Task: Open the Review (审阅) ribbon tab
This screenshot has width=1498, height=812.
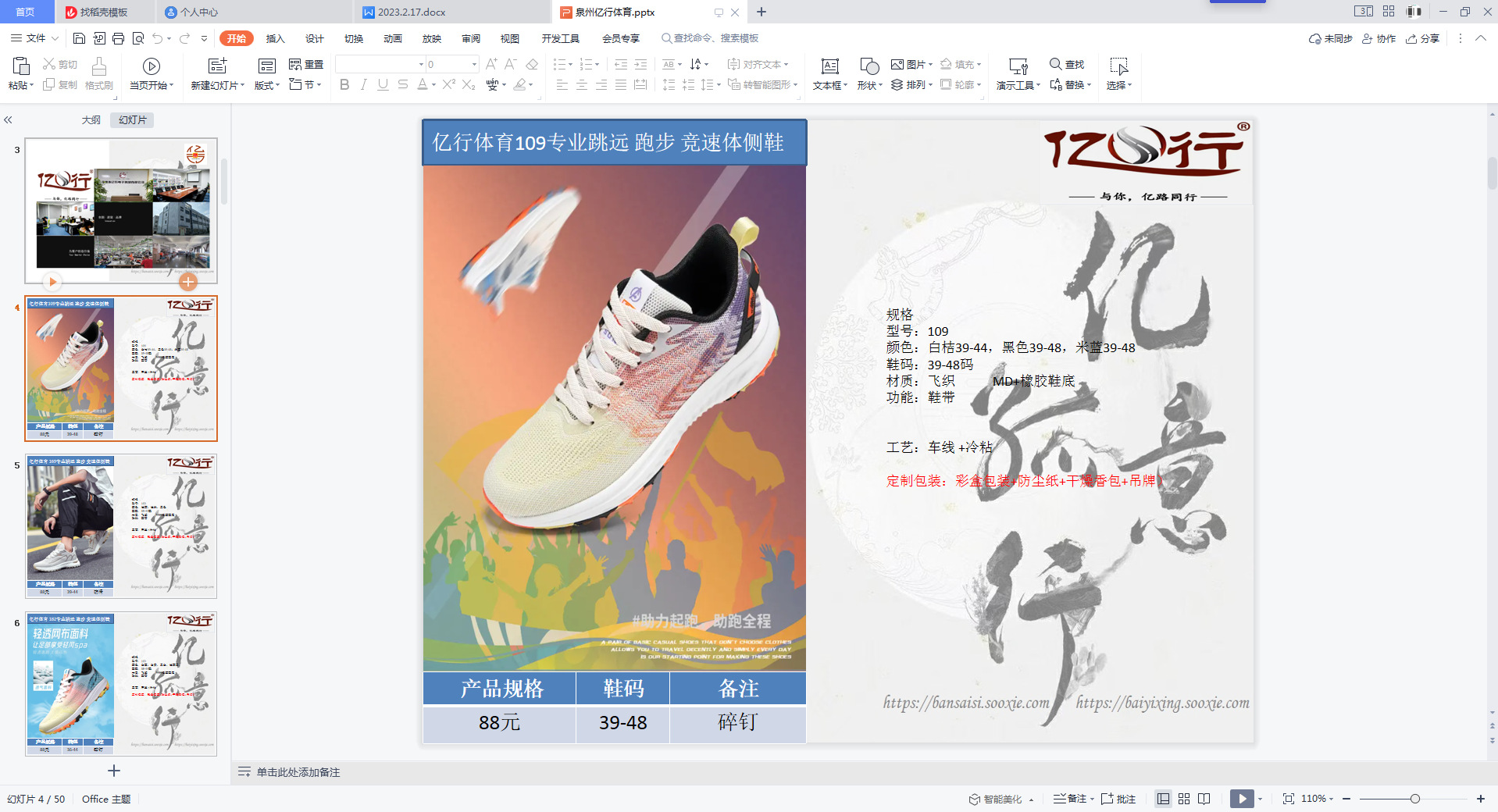Action: (x=471, y=38)
